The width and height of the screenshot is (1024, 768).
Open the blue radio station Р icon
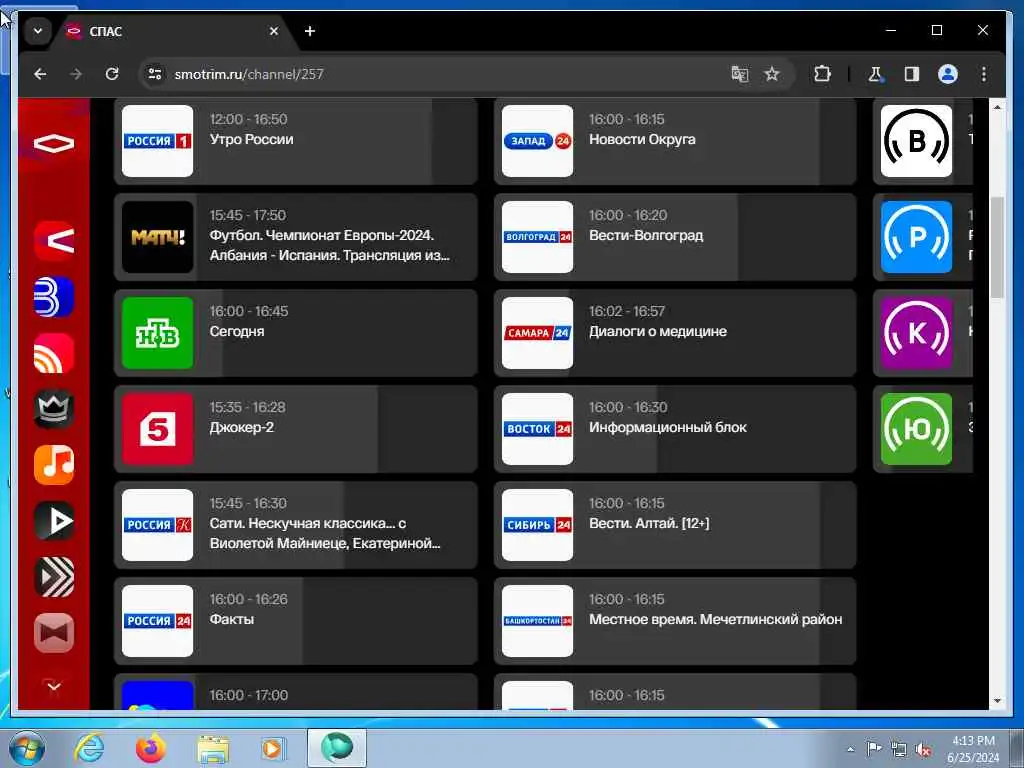(x=916, y=237)
